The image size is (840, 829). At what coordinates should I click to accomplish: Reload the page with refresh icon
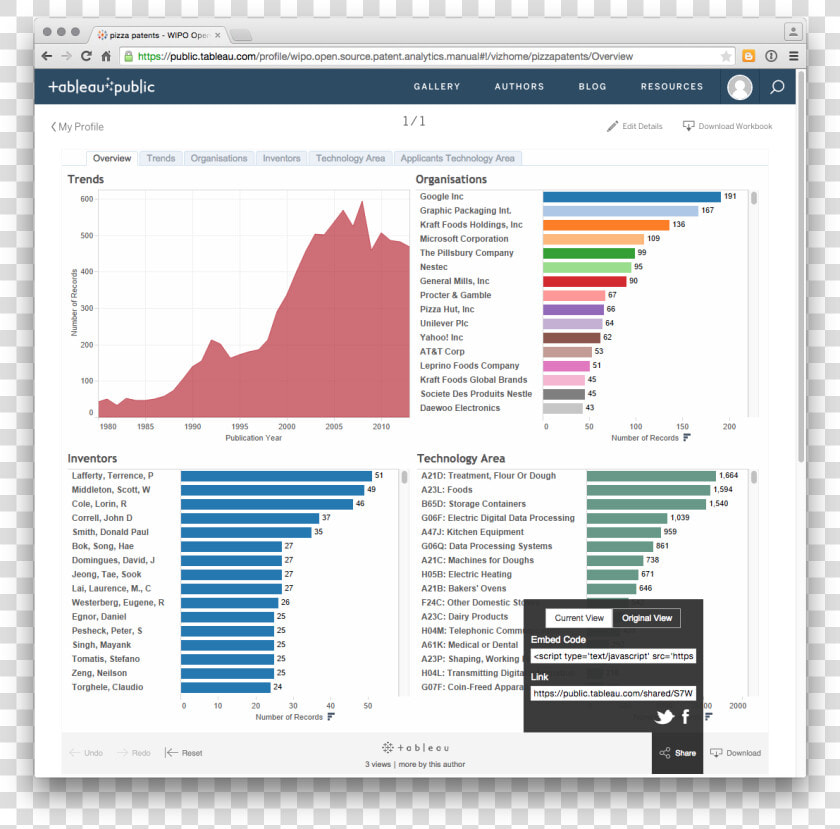coord(86,56)
